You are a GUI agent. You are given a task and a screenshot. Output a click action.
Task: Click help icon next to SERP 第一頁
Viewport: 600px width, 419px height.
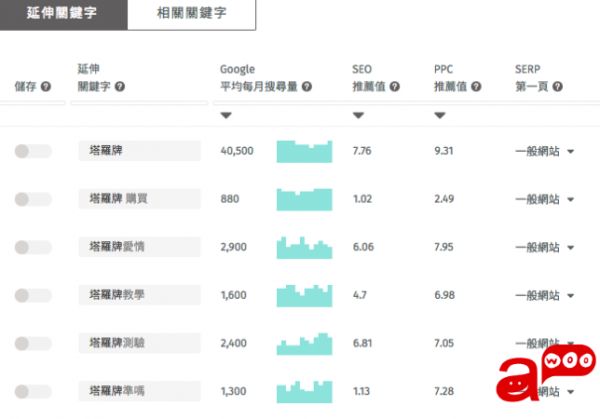(558, 86)
